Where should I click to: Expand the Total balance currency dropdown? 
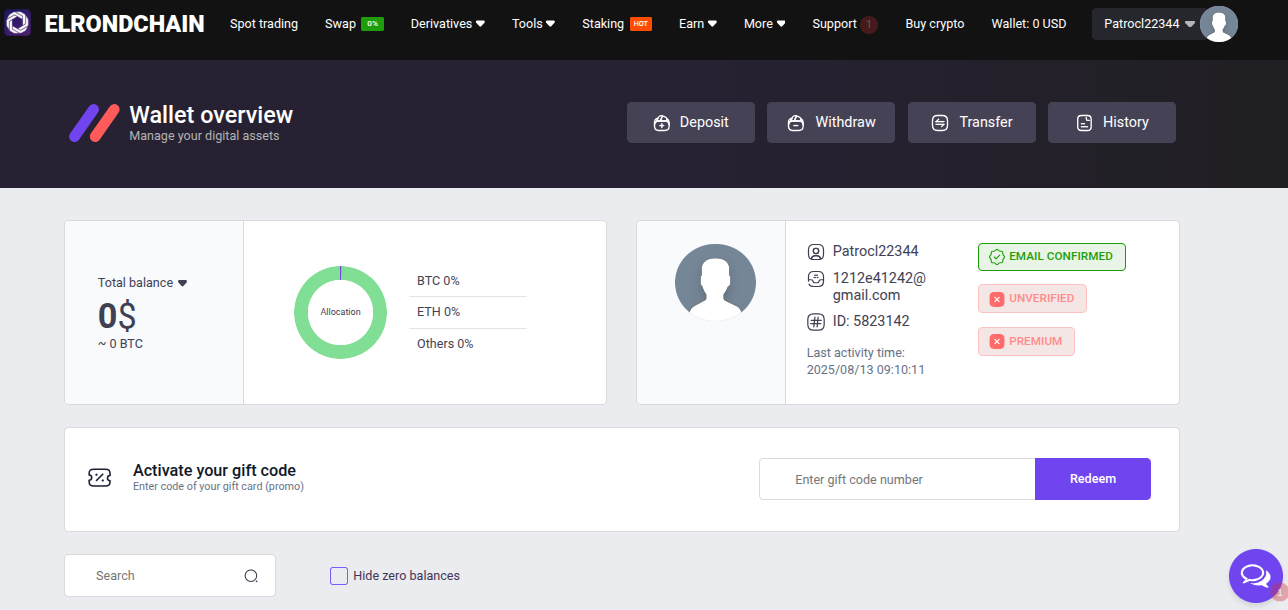click(182, 283)
